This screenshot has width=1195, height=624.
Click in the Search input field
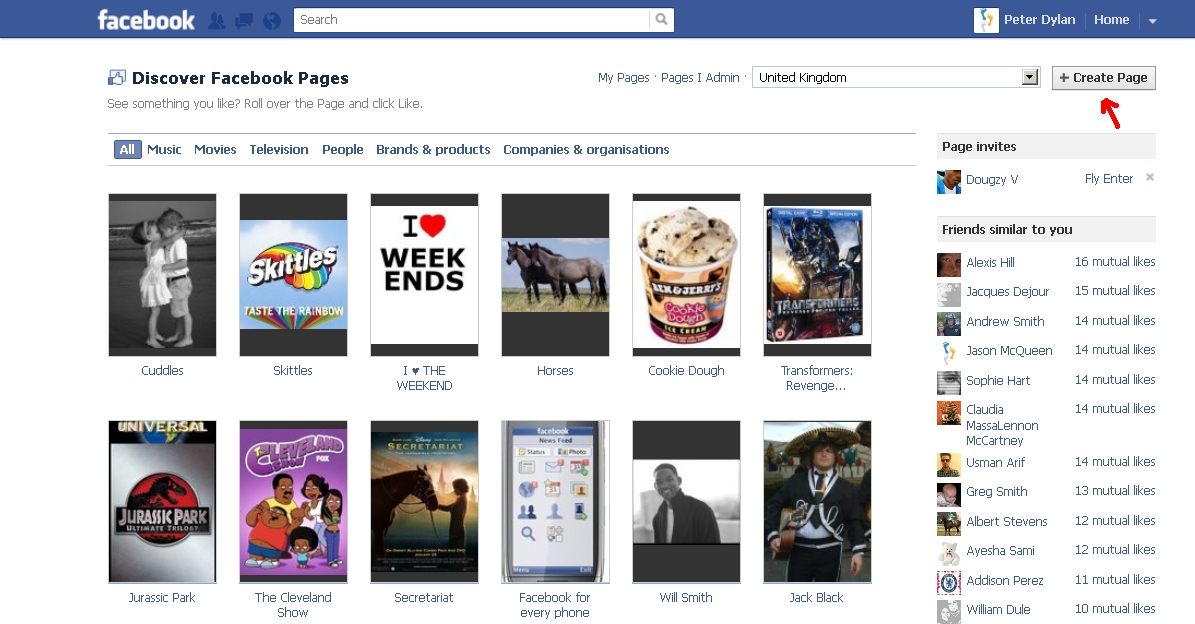click(x=470, y=20)
